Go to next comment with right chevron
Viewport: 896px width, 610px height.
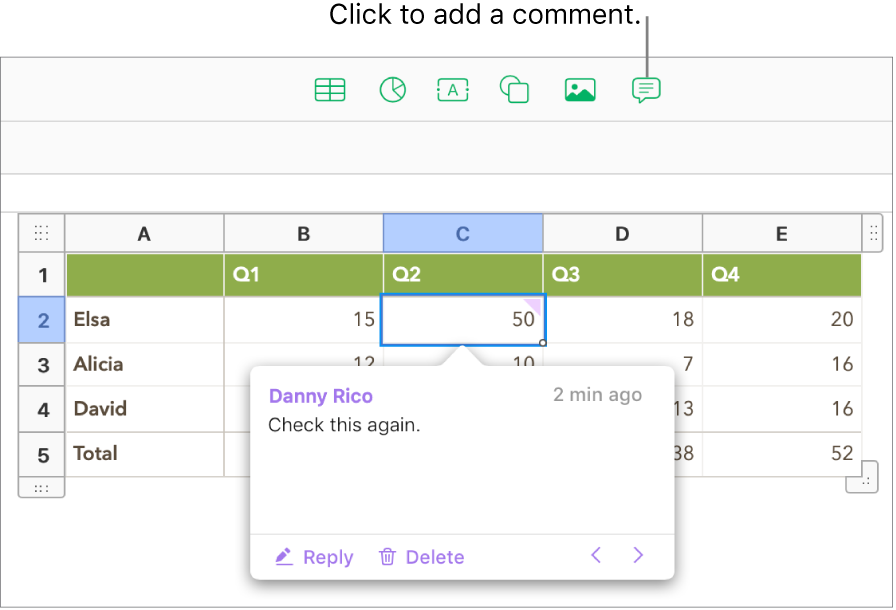pos(638,555)
